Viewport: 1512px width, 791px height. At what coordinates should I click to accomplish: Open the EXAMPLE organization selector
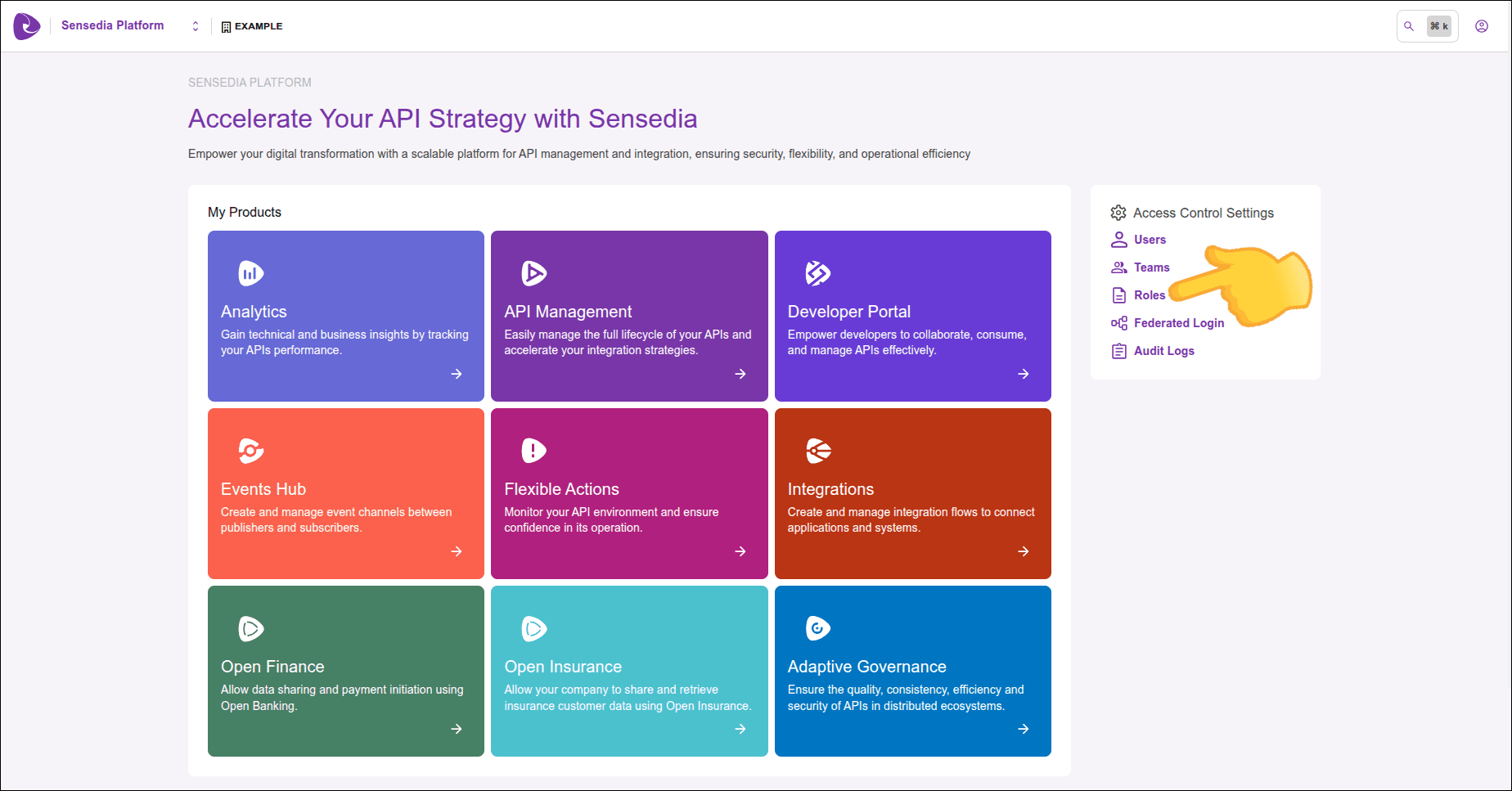[x=252, y=26]
